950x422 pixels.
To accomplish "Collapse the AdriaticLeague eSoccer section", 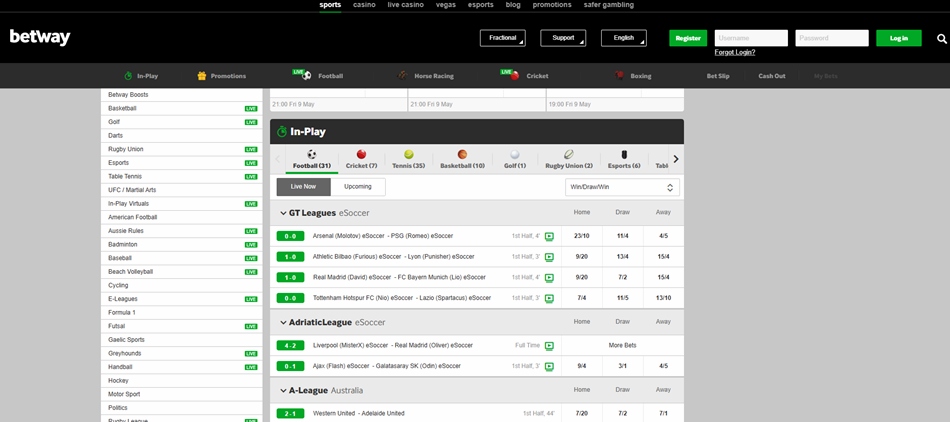I will 283,323.
